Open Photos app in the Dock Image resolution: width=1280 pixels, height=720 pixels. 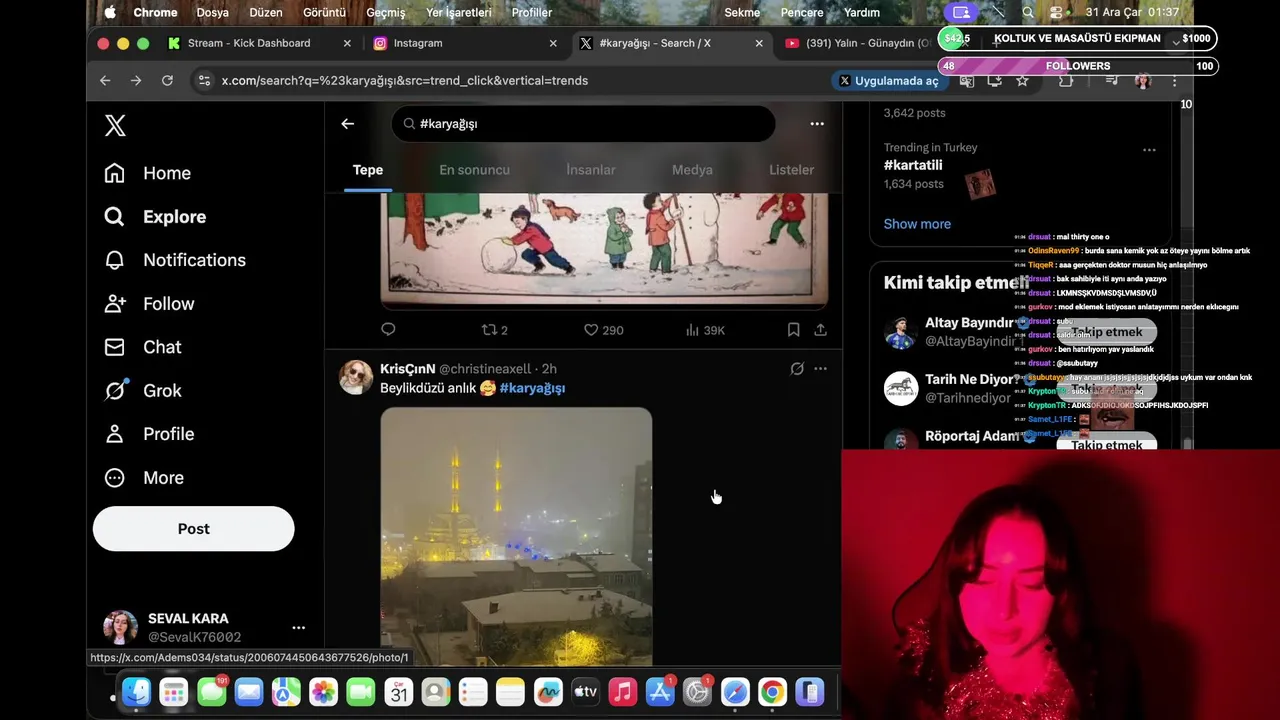(323, 692)
